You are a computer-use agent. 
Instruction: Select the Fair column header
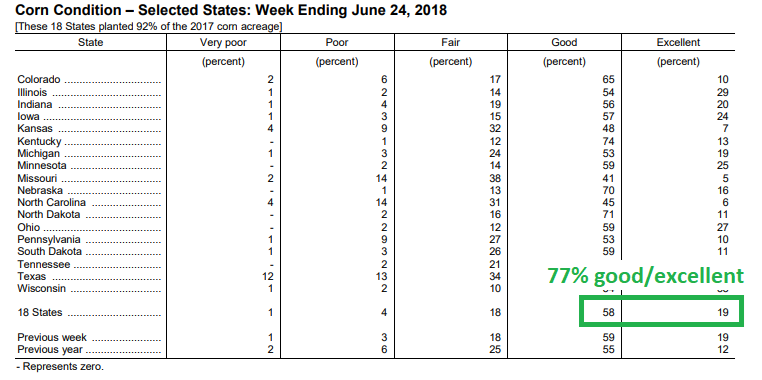pyautogui.click(x=450, y=42)
